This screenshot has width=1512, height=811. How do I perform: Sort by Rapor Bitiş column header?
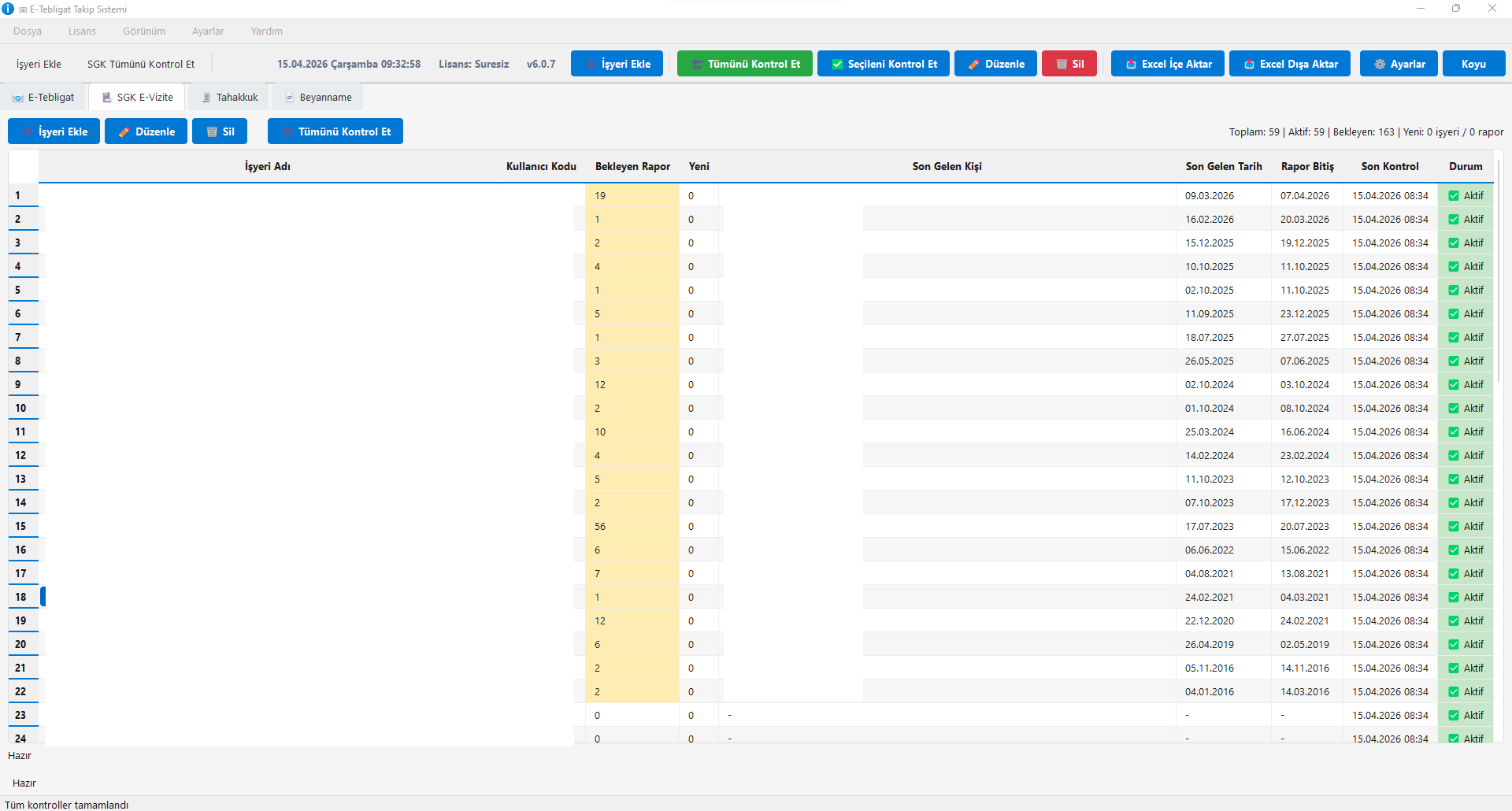pos(1307,166)
